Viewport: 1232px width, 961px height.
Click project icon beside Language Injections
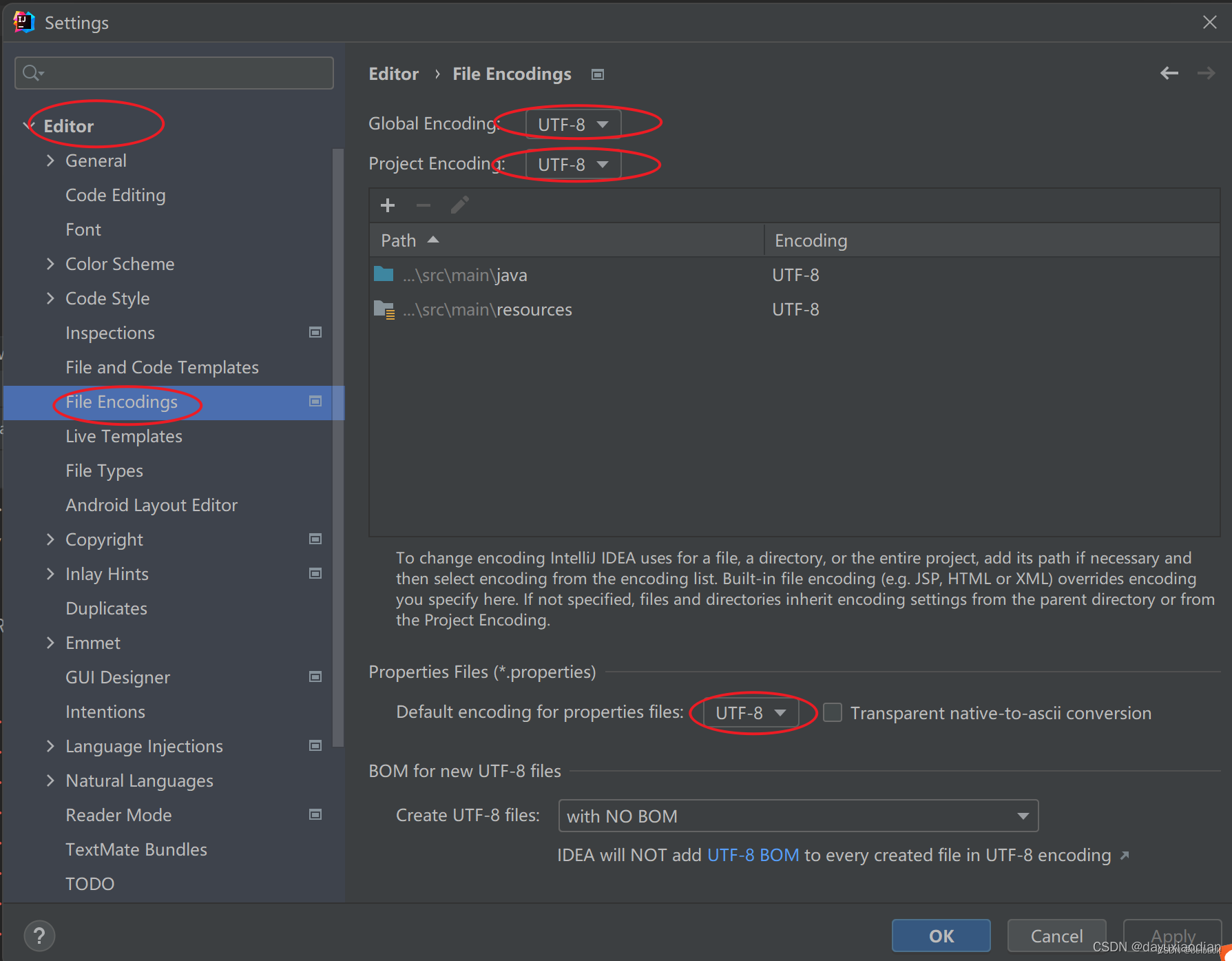315,745
